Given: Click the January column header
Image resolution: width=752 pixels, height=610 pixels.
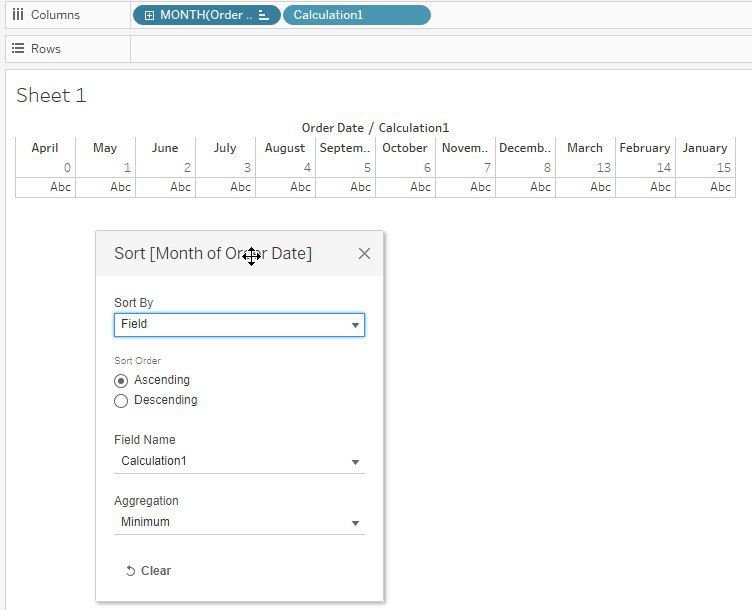Looking at the screenshot, I should click(705, 148).
